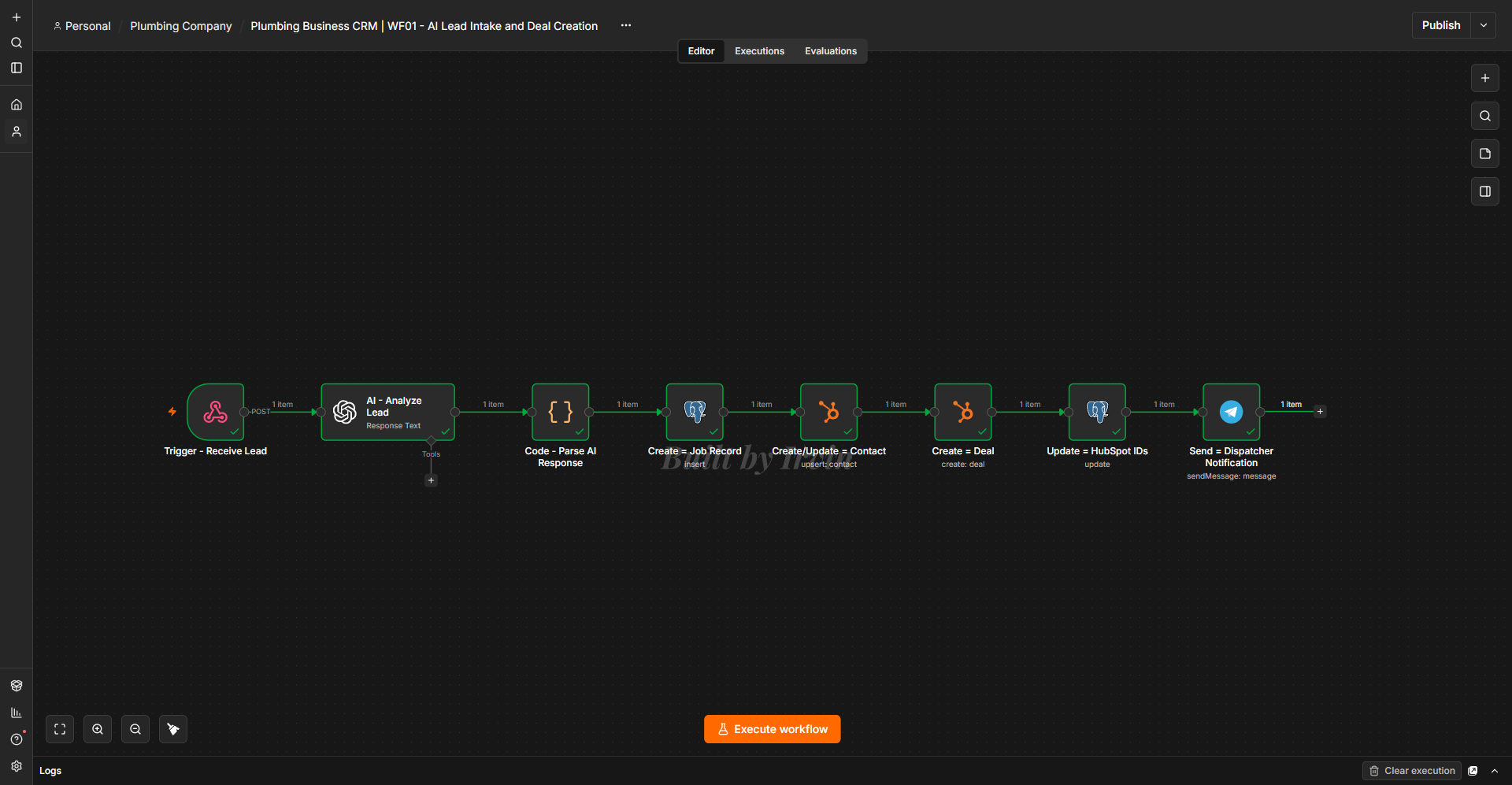The width and height of the screenshot is (1512, 785).
Task: Select the Trigger - Receive Lead webhook node
Action: 215,412
